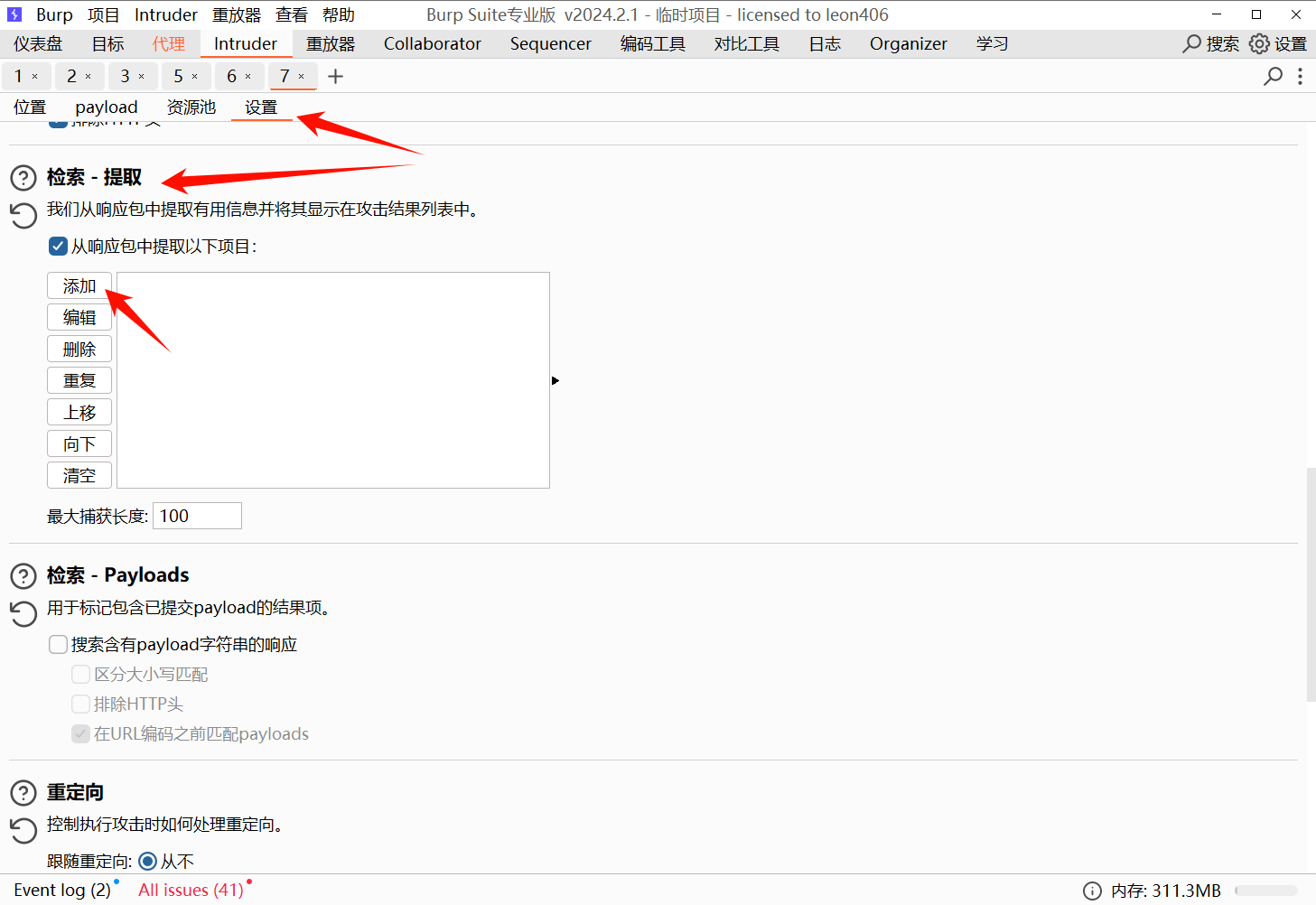Click the 编辑 button
The width and height of the screenshot is (1316, 905).
pyautogui.click(x=79, y=317)
